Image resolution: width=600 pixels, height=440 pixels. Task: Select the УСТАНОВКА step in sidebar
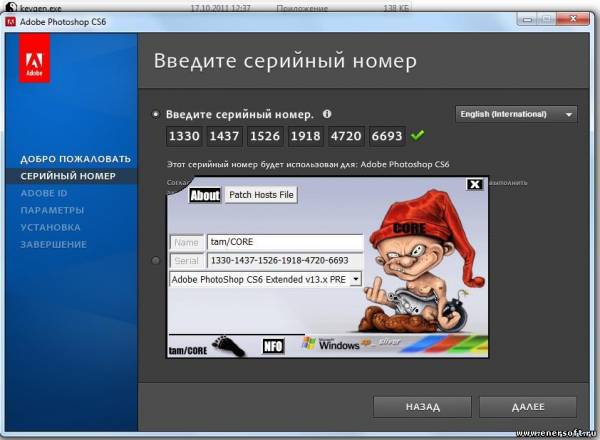tap(51, 227)
